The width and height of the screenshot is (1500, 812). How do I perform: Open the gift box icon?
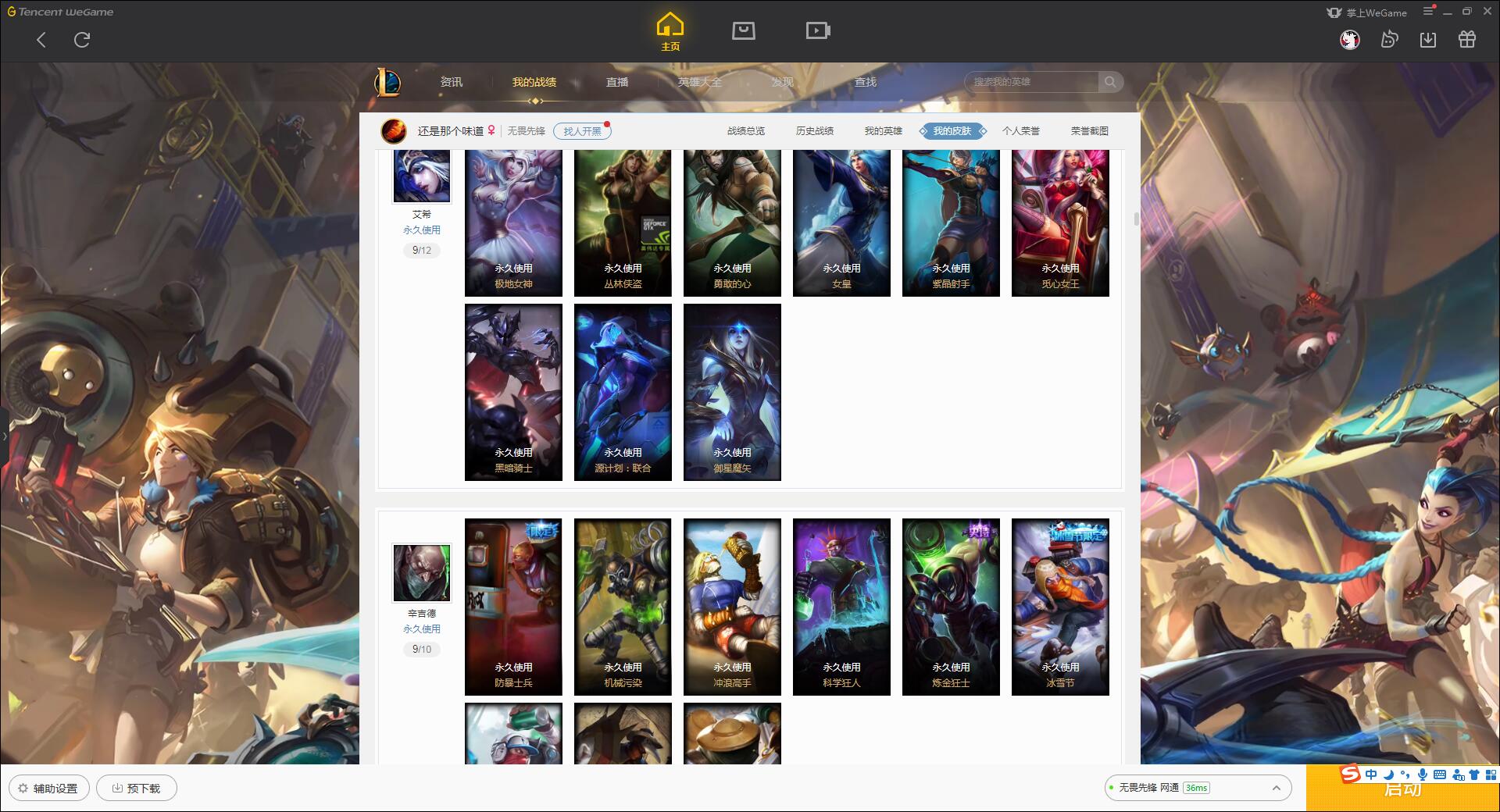pyautogui.click(x=1467, y=39)
